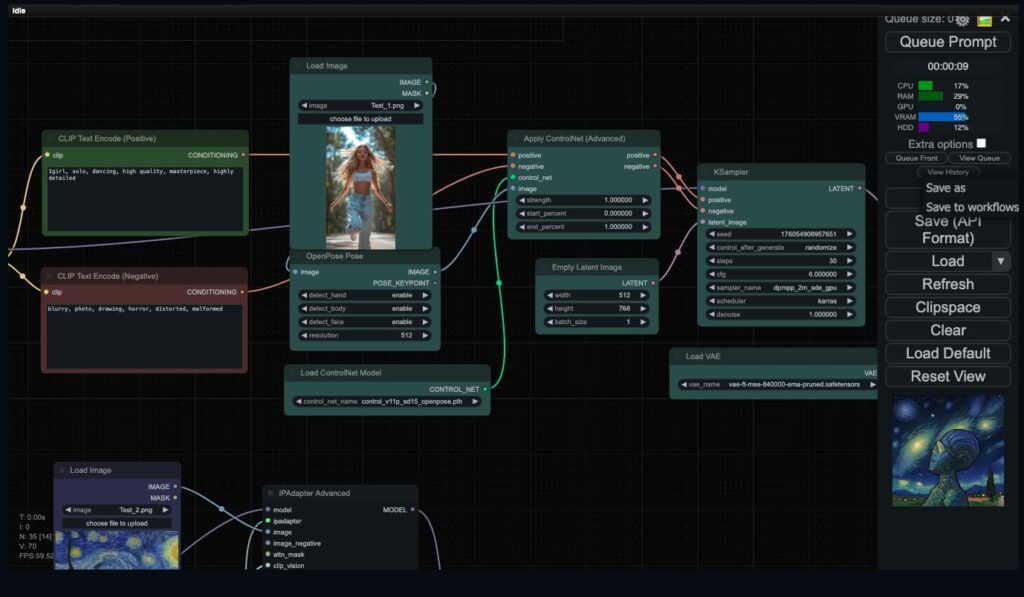Click the denoise value slider in KSampler
Viewport: 1024px width, 597px height.
780,314
